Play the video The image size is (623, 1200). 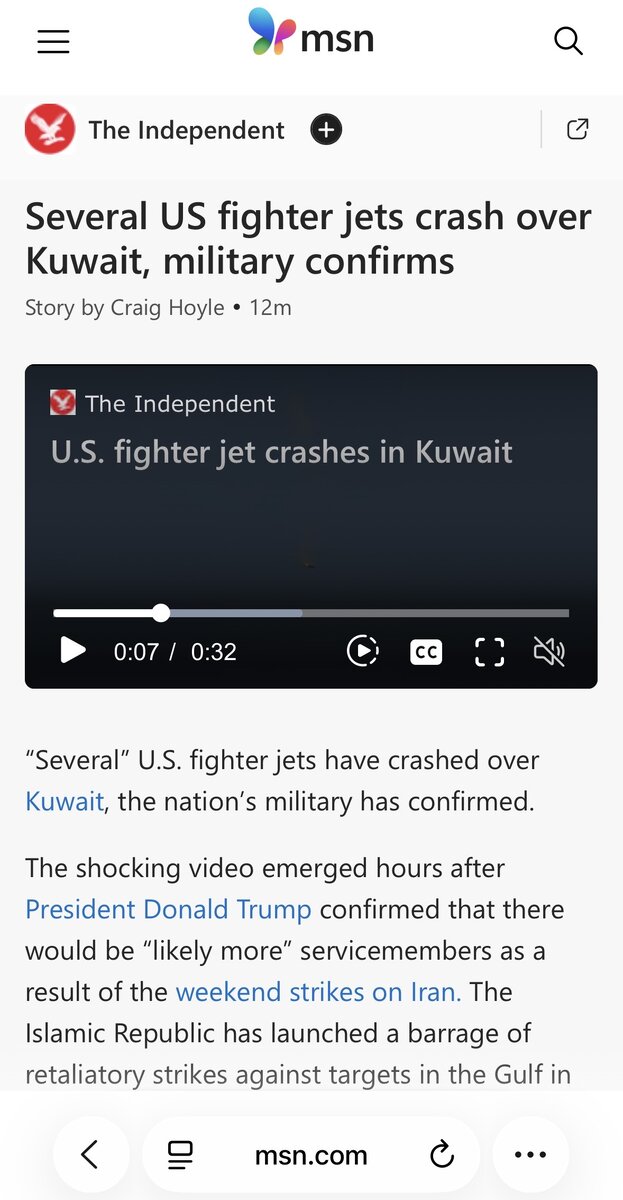(x=73, y=651)
